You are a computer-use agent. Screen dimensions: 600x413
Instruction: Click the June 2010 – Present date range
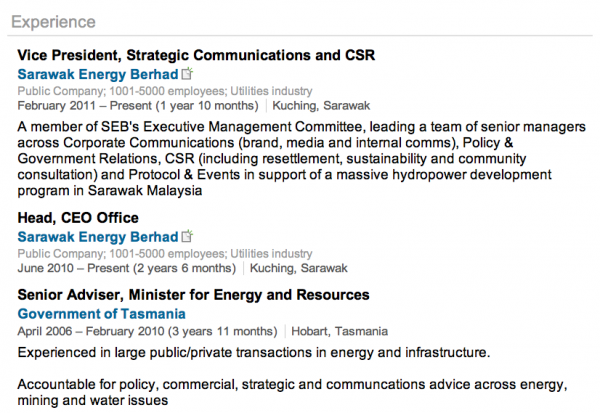127,268
